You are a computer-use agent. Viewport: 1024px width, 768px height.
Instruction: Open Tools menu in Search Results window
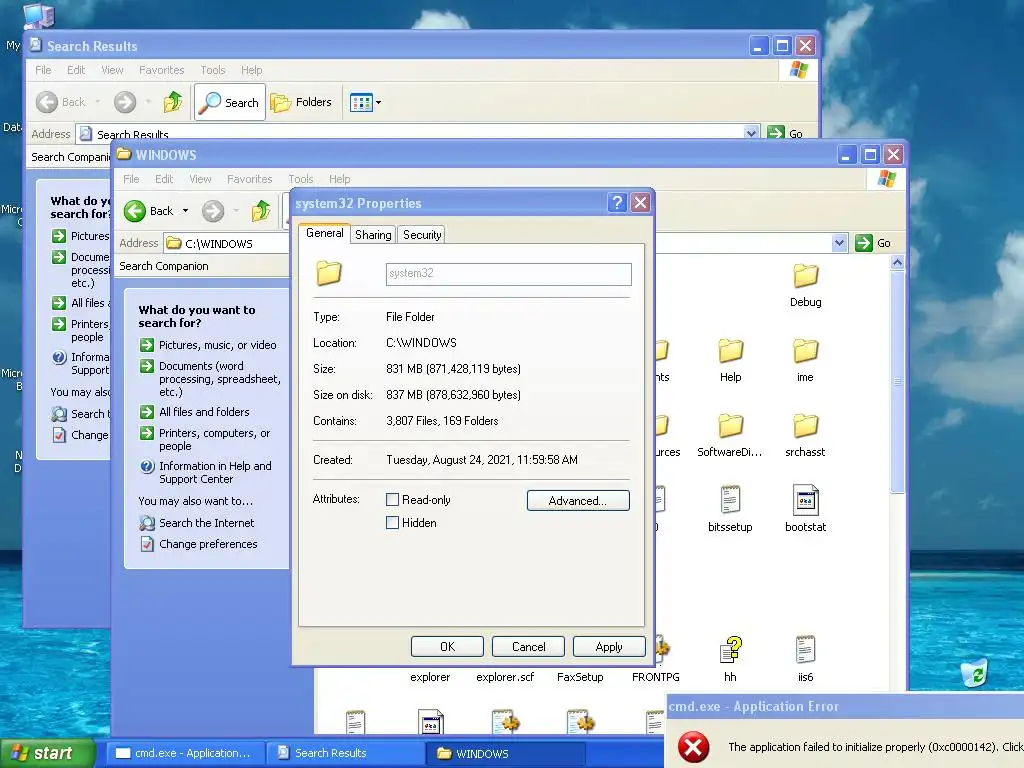coord(213,70)
